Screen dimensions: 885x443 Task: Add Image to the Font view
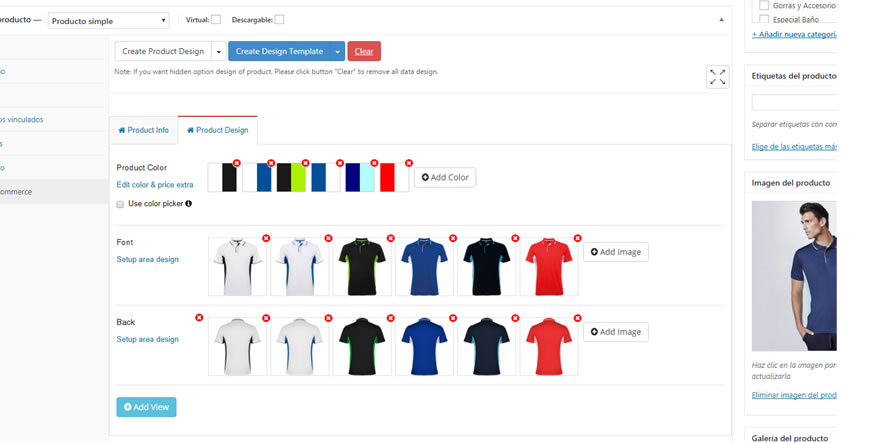click(x=616, y=252)
